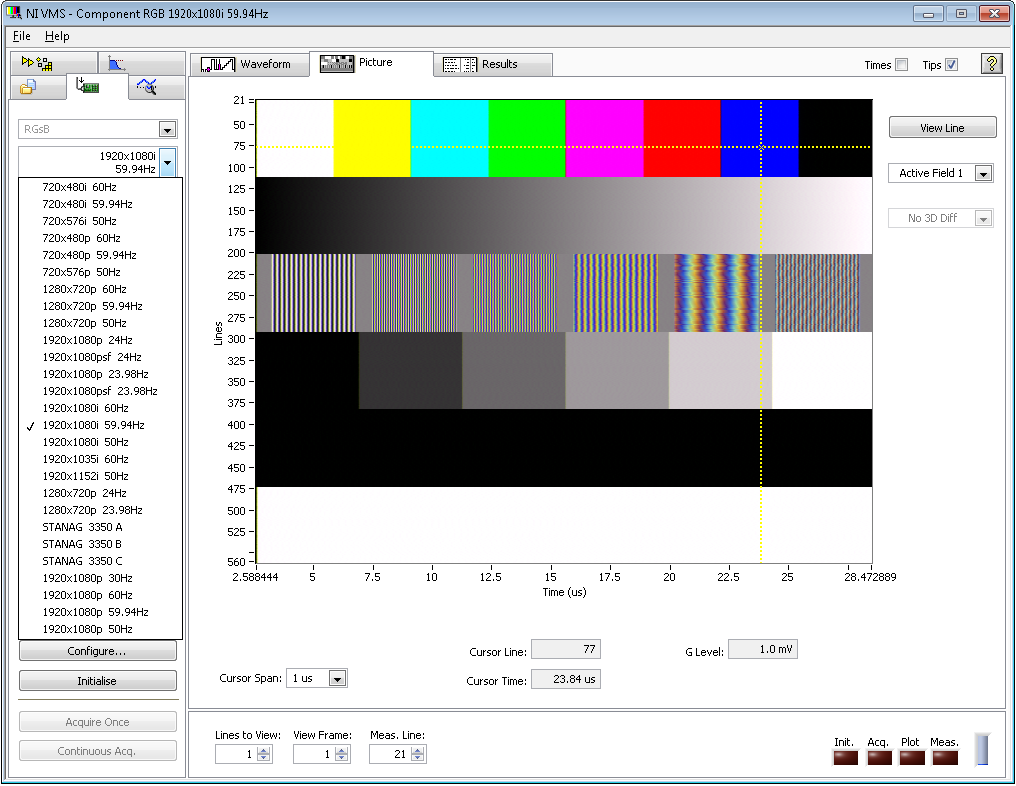The height and width of the screenshot is (786, 1016).
Task: Click the help question mark icon
Action: (991, 64)
